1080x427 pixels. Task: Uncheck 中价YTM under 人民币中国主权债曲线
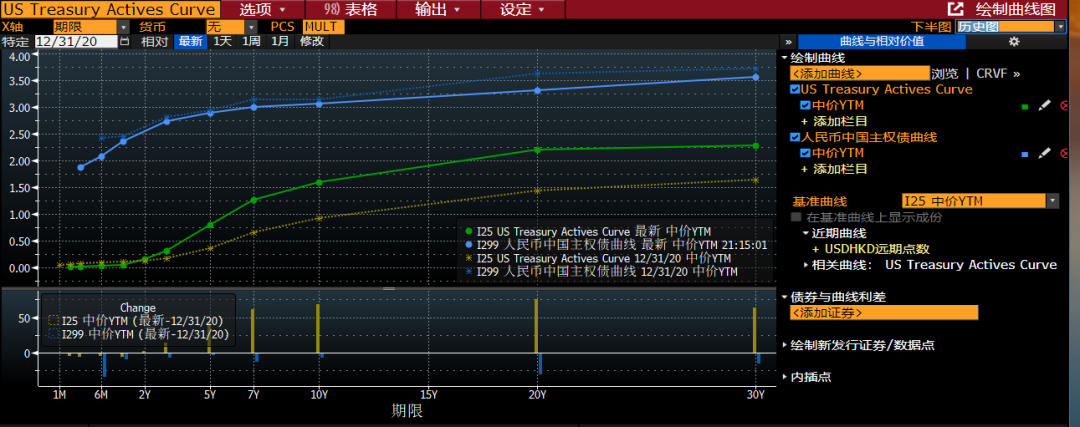[x=805, y=153]
